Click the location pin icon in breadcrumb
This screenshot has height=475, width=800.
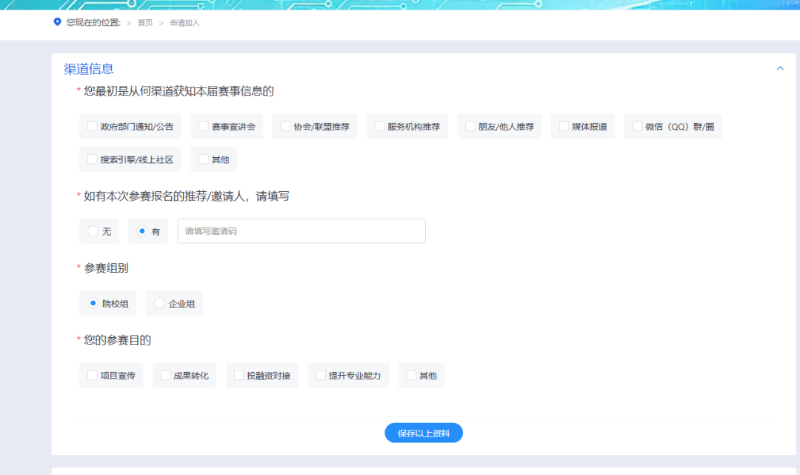tap(57, 22)
